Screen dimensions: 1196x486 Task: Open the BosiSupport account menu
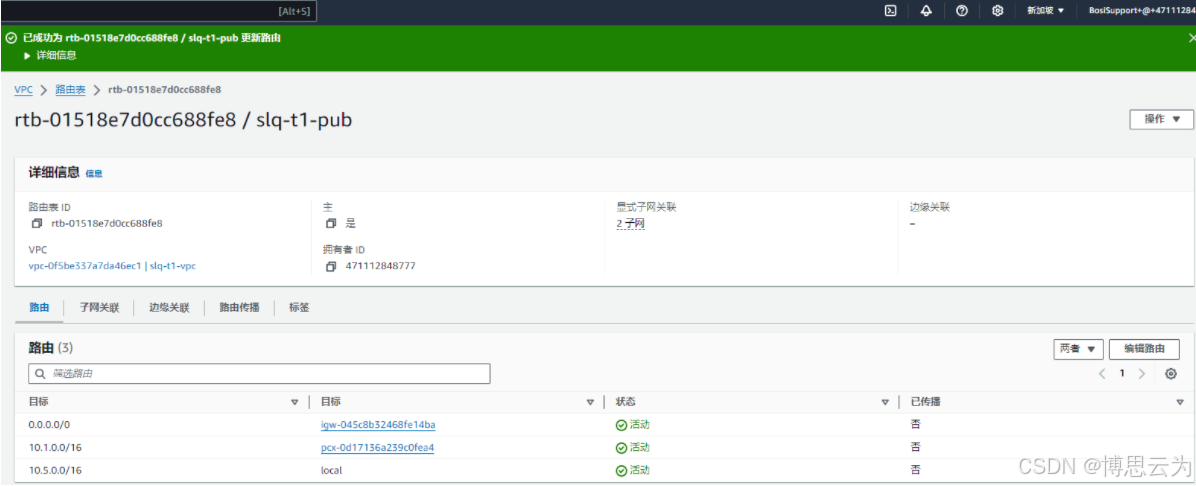(1142, 11)
